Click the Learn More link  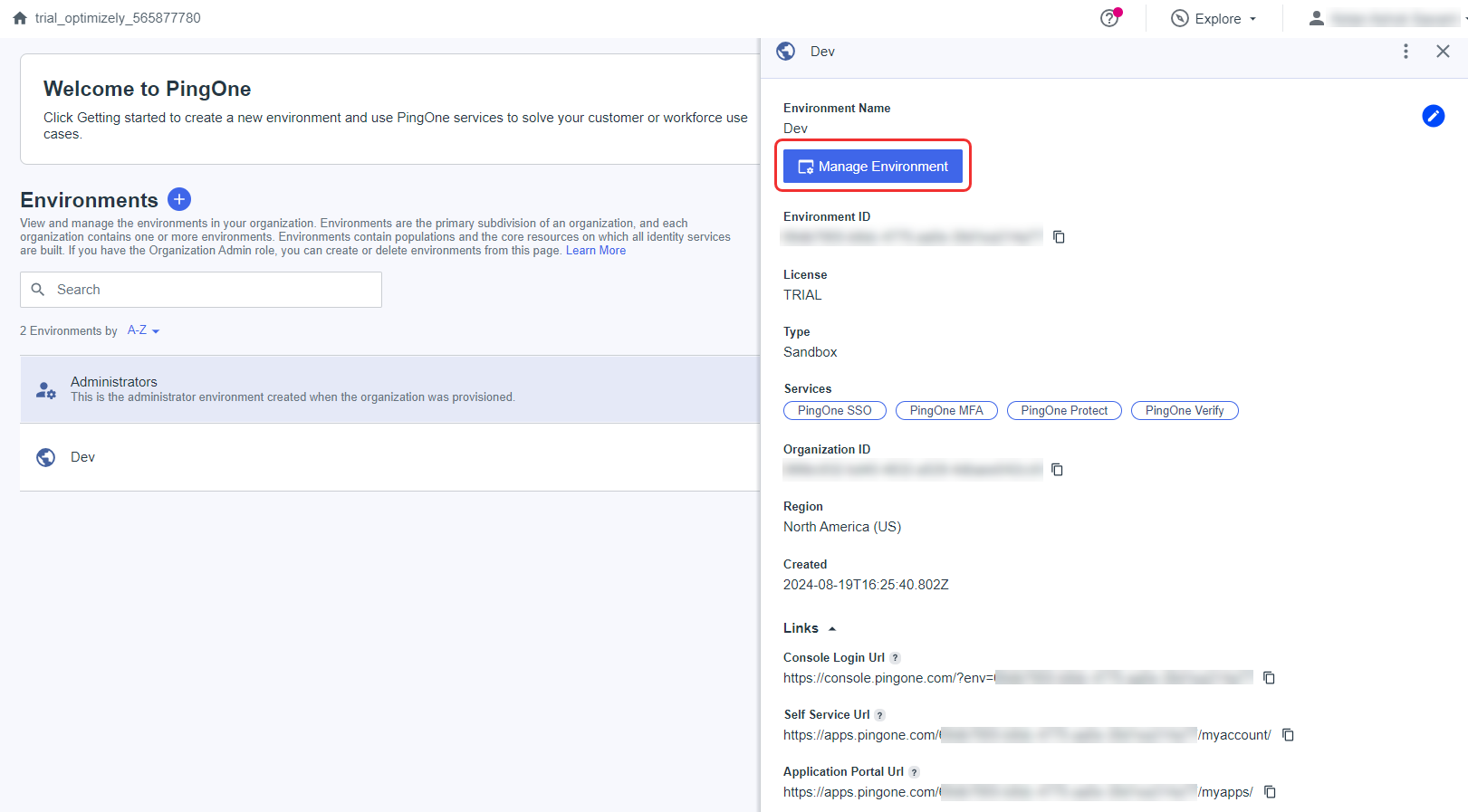[596, 251]
